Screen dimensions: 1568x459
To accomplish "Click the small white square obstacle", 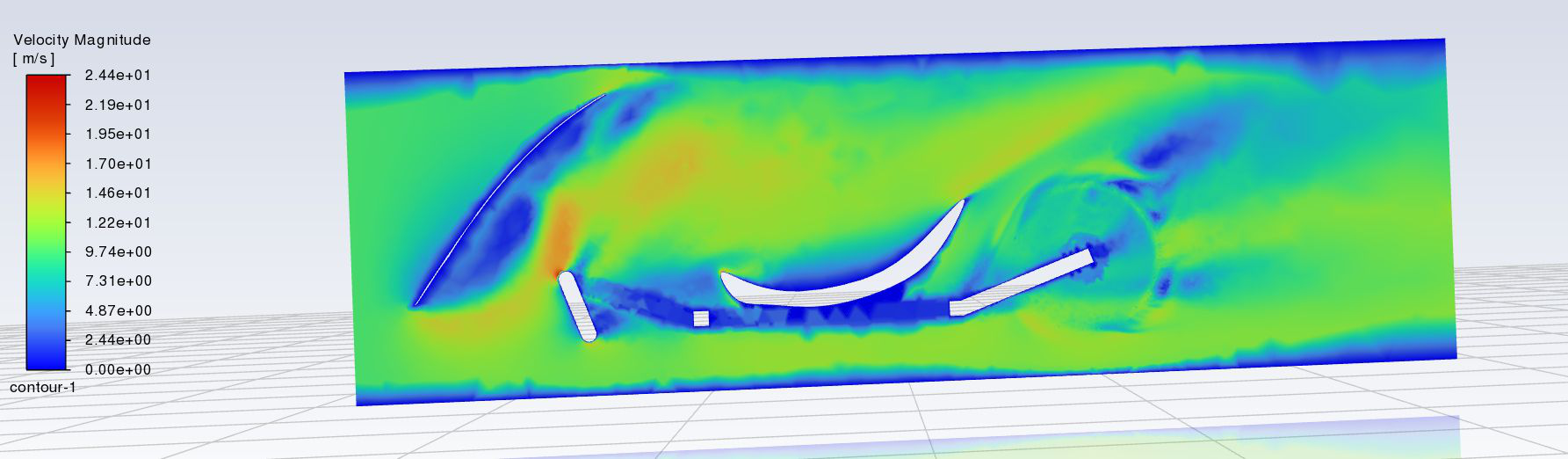I will (701, 318).
